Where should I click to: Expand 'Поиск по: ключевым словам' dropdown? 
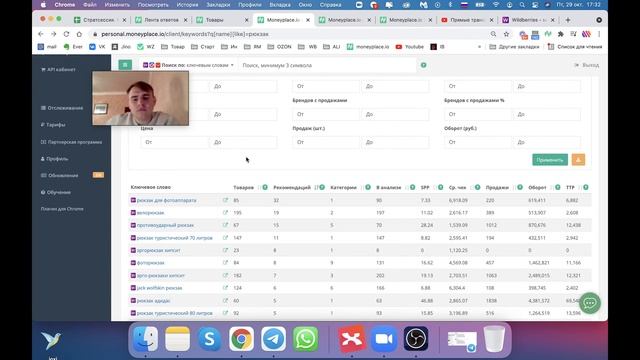(188, 65)
